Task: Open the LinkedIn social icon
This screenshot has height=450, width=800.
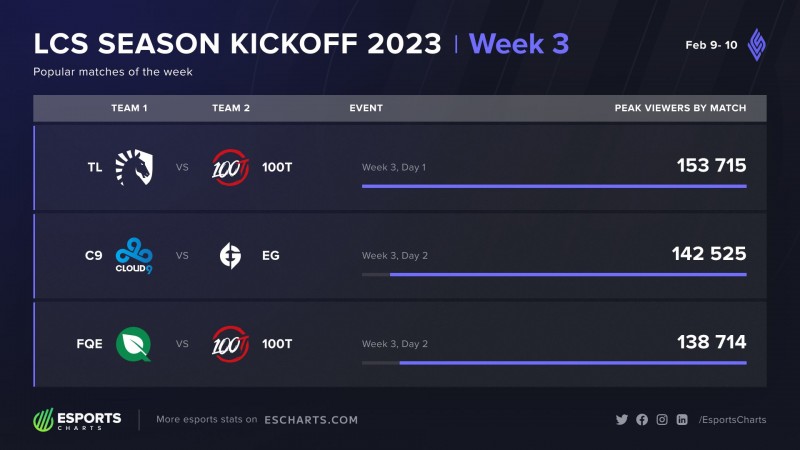Action: [681, 420]
